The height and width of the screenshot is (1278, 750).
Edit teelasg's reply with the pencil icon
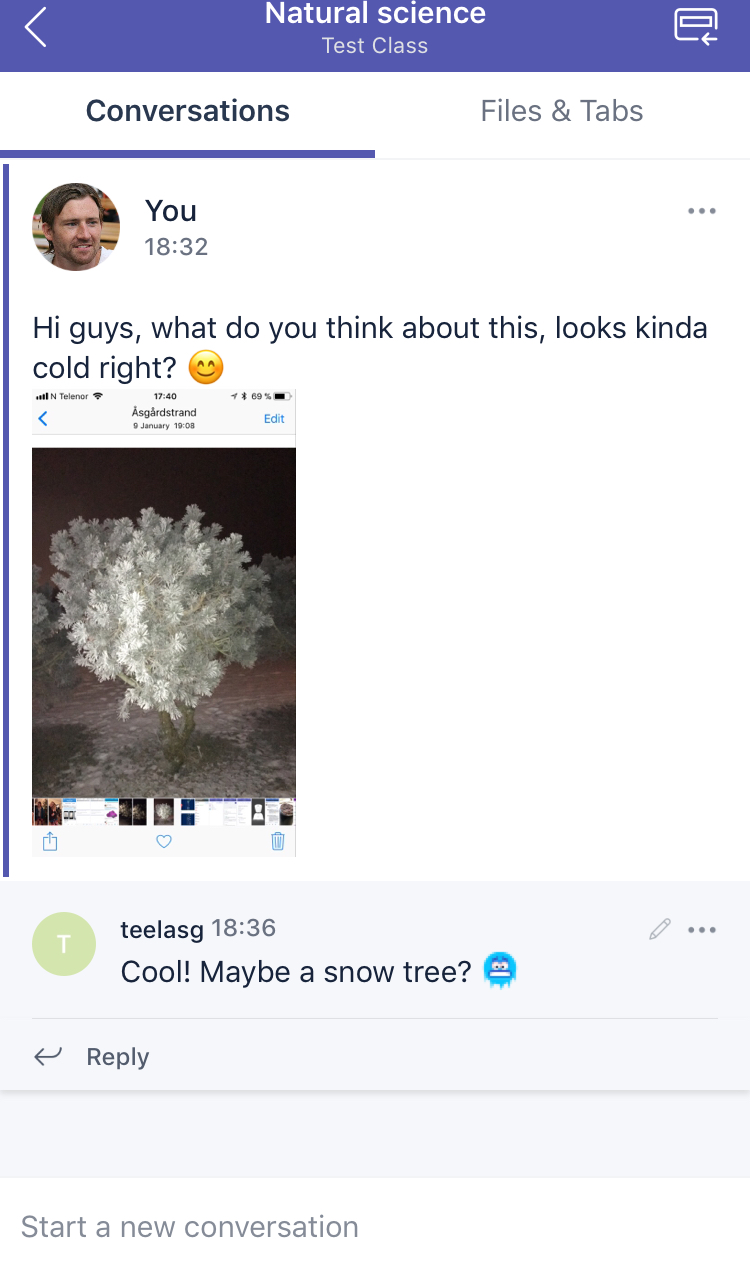(659, 930)
